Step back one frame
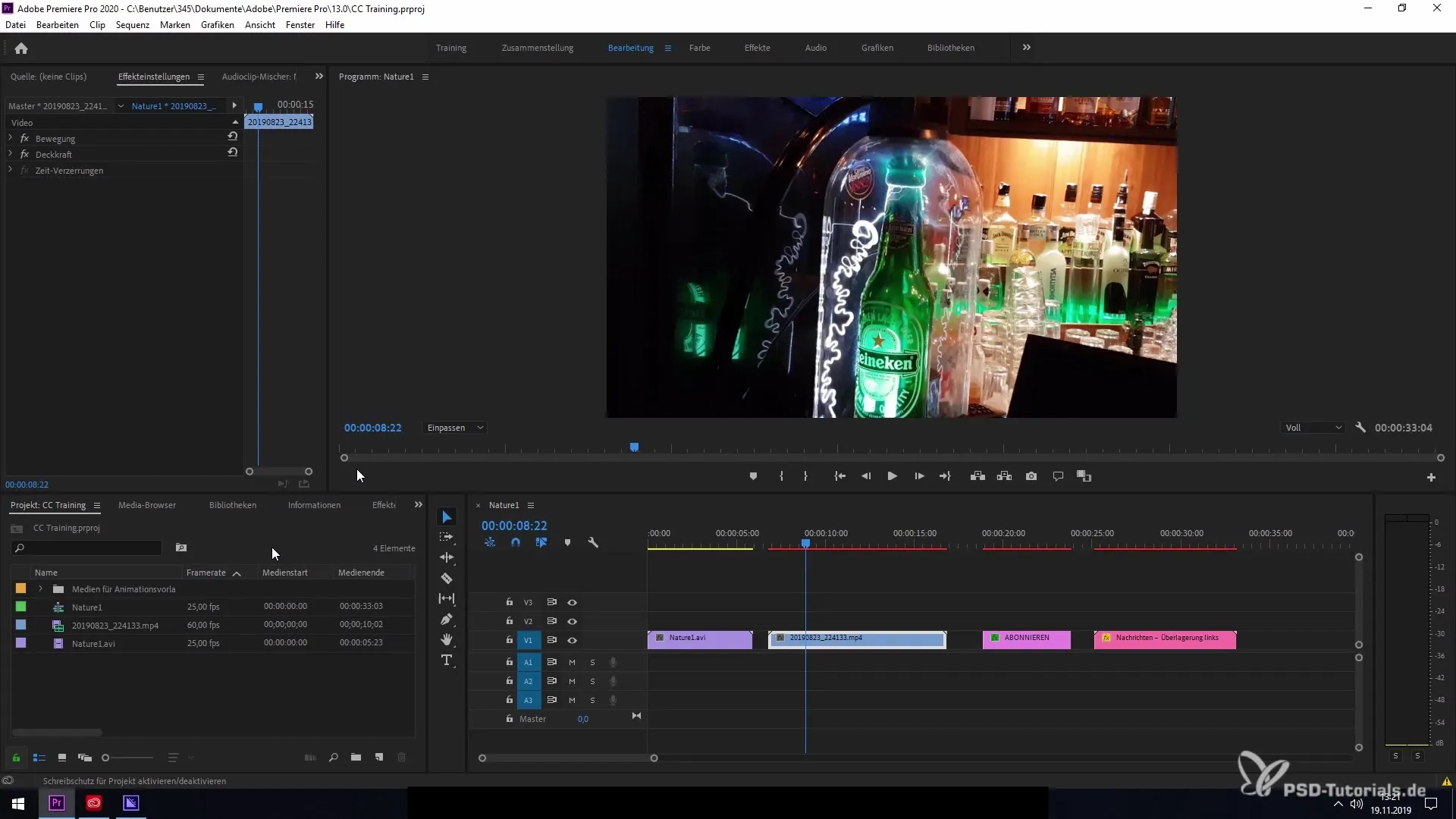1456x819 pixels. (866, 476)
